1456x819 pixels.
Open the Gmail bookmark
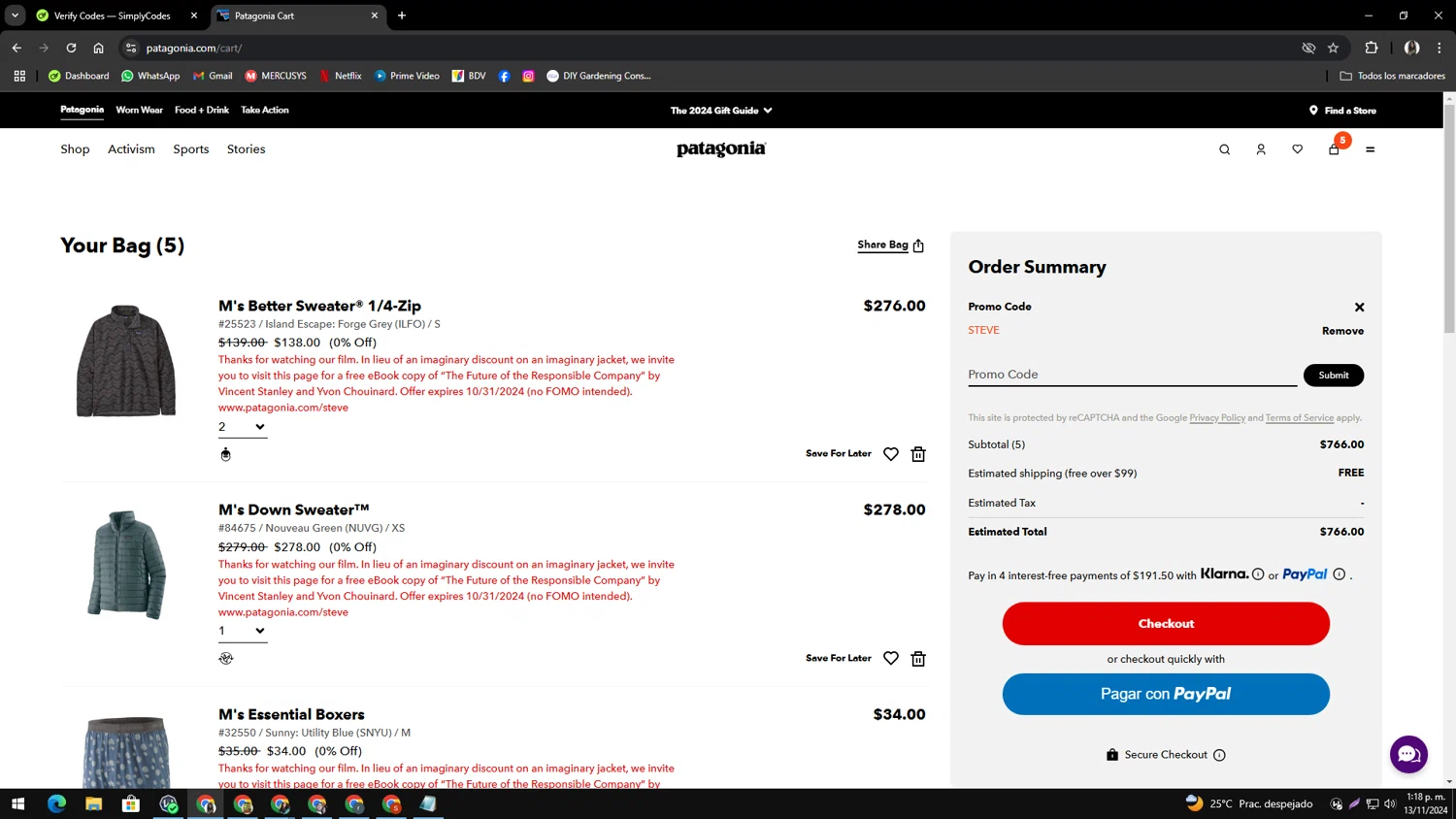[x=213, y=76]
